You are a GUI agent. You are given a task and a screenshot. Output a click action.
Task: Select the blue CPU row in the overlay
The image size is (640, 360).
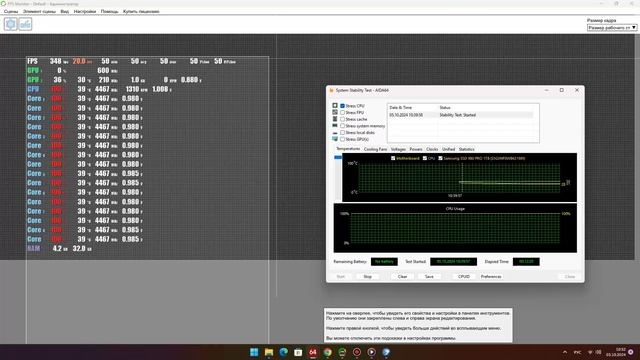pos(99,89)
